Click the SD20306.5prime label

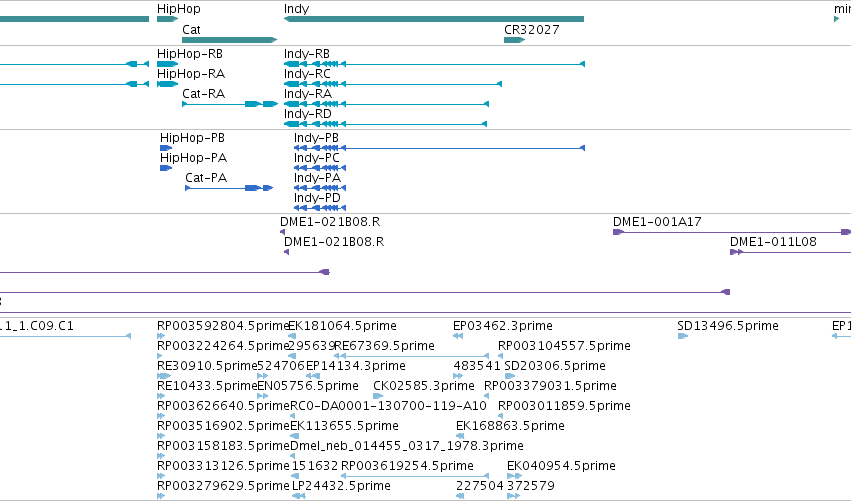pyautogui.click(x=555, y=366)
